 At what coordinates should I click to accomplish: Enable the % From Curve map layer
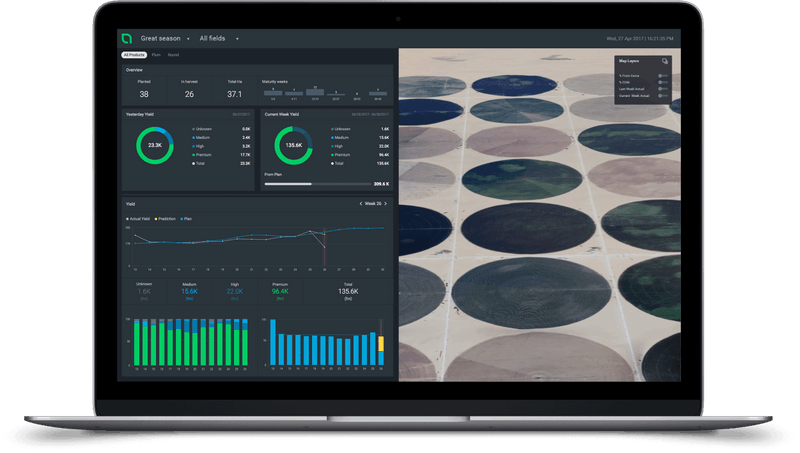[662, 75]
